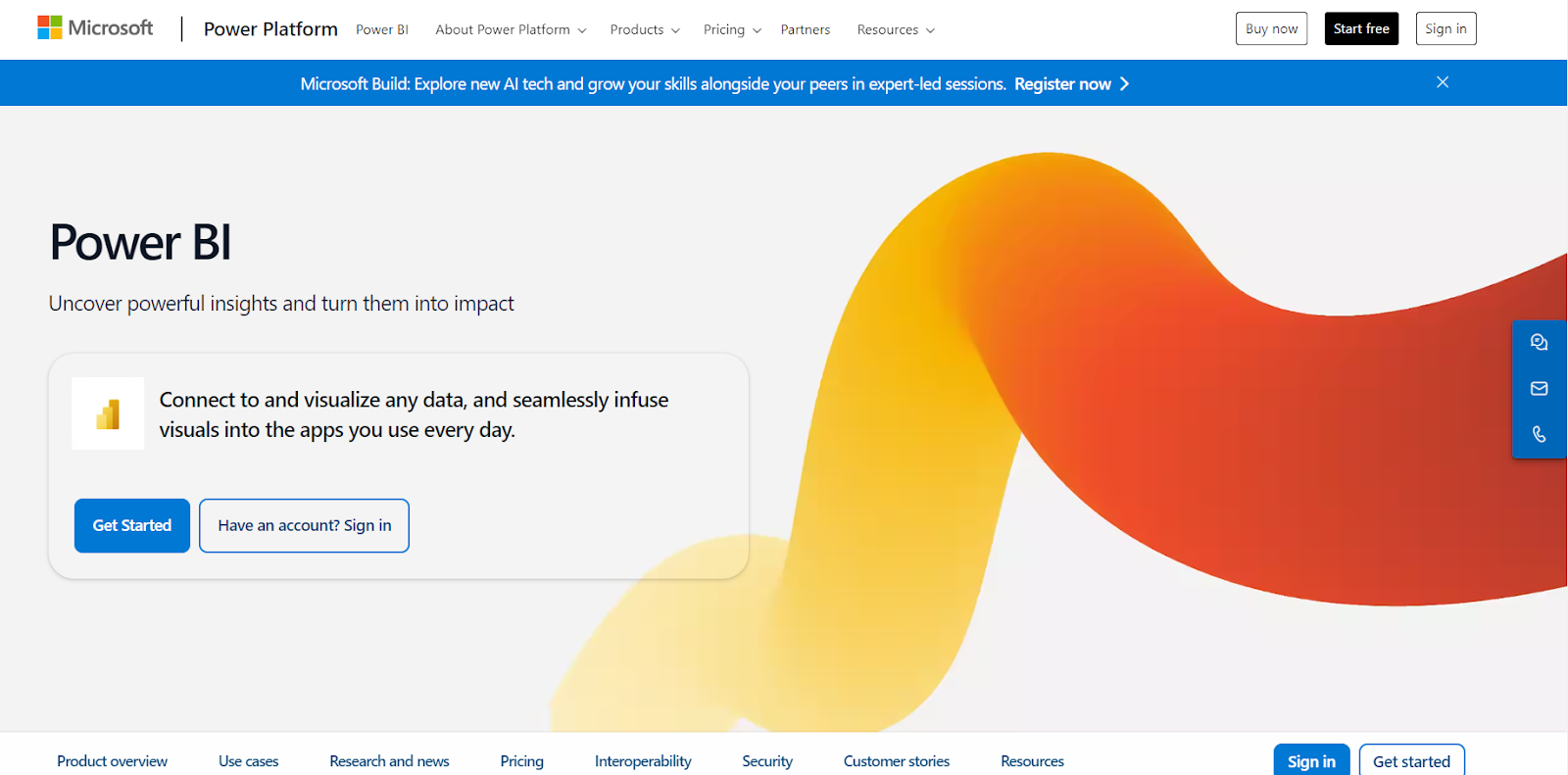Expand About Power Platform menu
1568x775 pixels.
(511, 29)
